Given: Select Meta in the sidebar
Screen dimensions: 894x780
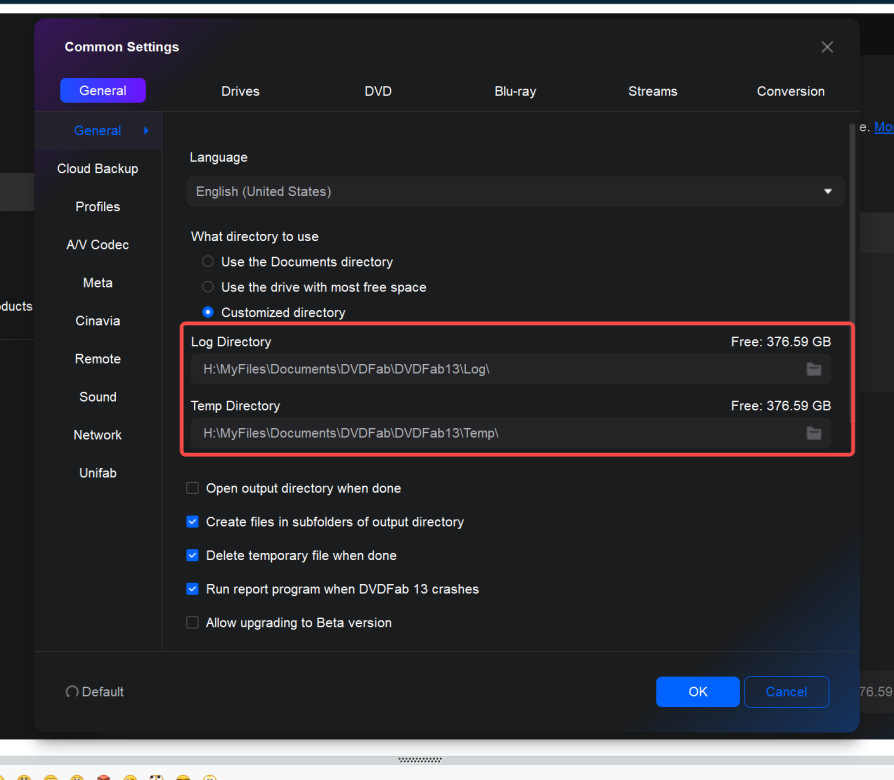Looking at the screenshot, I should tap(97, 283).
